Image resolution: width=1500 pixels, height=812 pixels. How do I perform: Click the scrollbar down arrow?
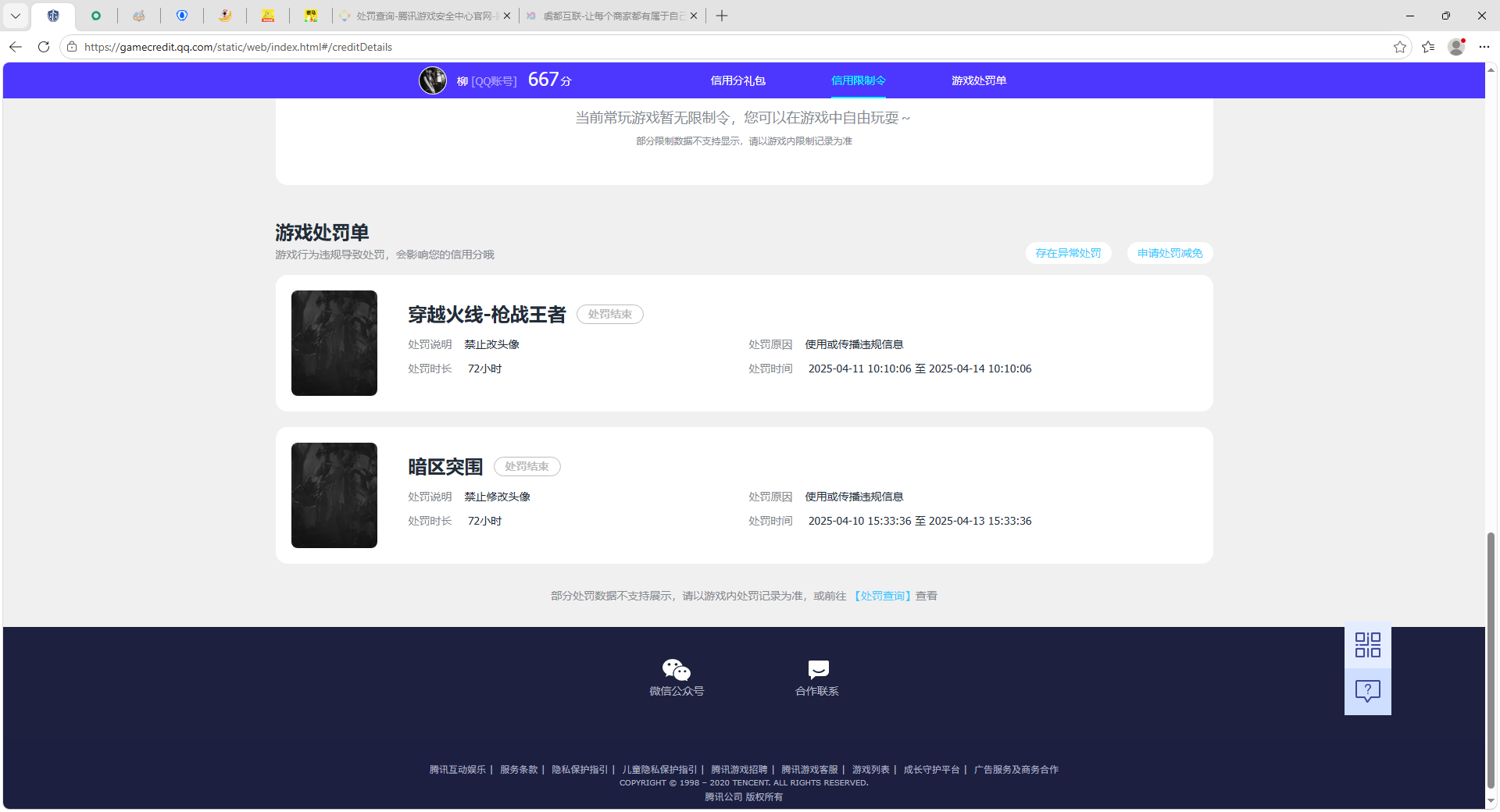[1491, 800]
